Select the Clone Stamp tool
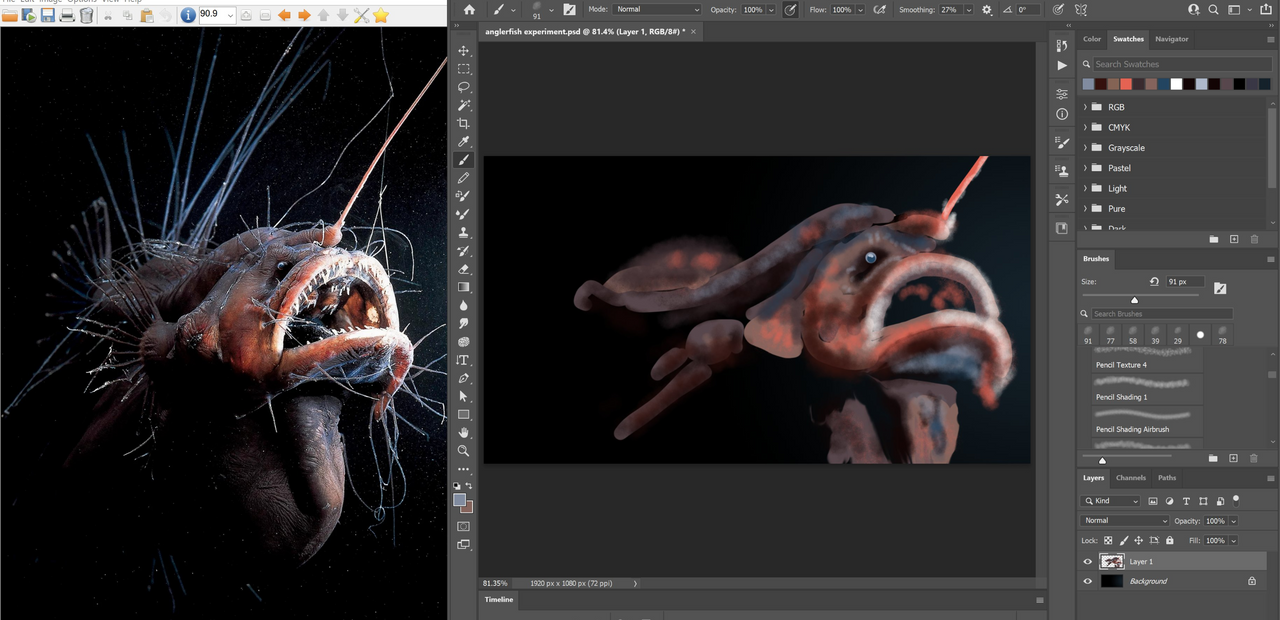Screen dimensions: 1280x620 (463, 233)
